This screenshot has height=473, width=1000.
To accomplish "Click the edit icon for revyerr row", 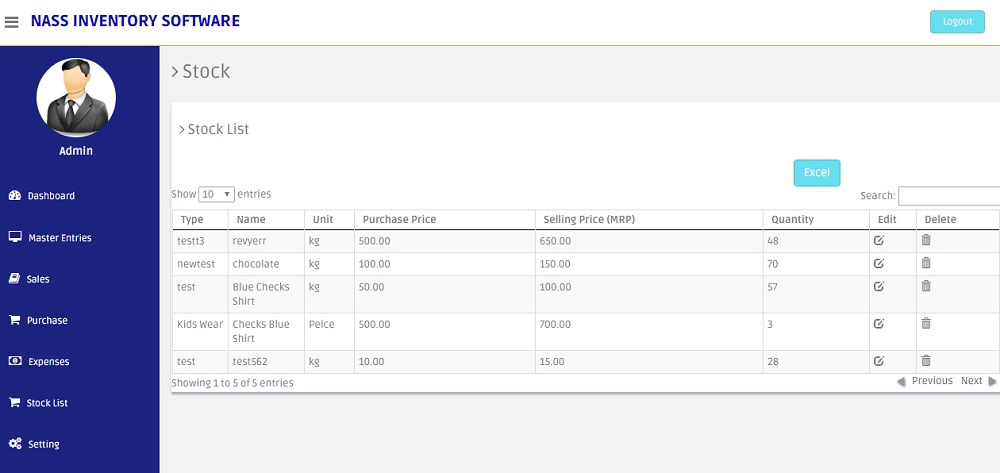I will (878, 240).
